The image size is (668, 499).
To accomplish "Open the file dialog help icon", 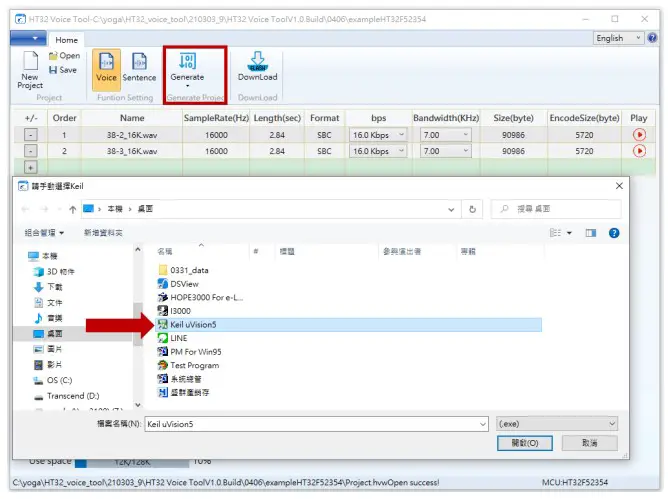I will pyautogui.click(x=614, y=233).
